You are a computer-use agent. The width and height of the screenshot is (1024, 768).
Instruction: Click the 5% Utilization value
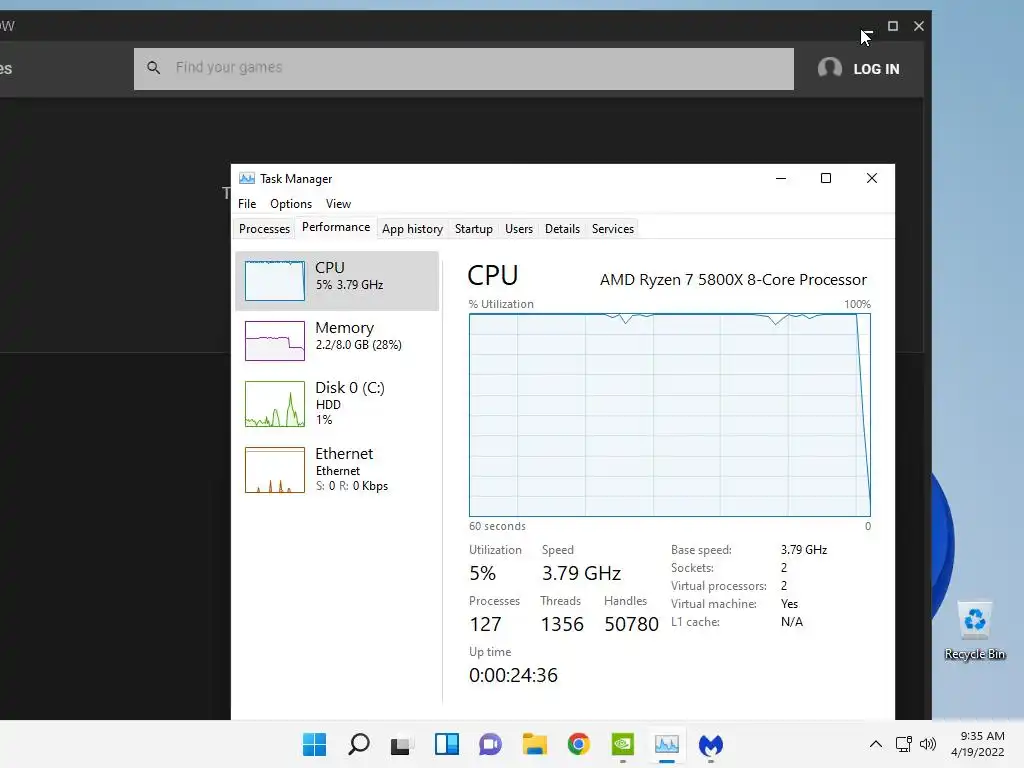coord(483,573)
